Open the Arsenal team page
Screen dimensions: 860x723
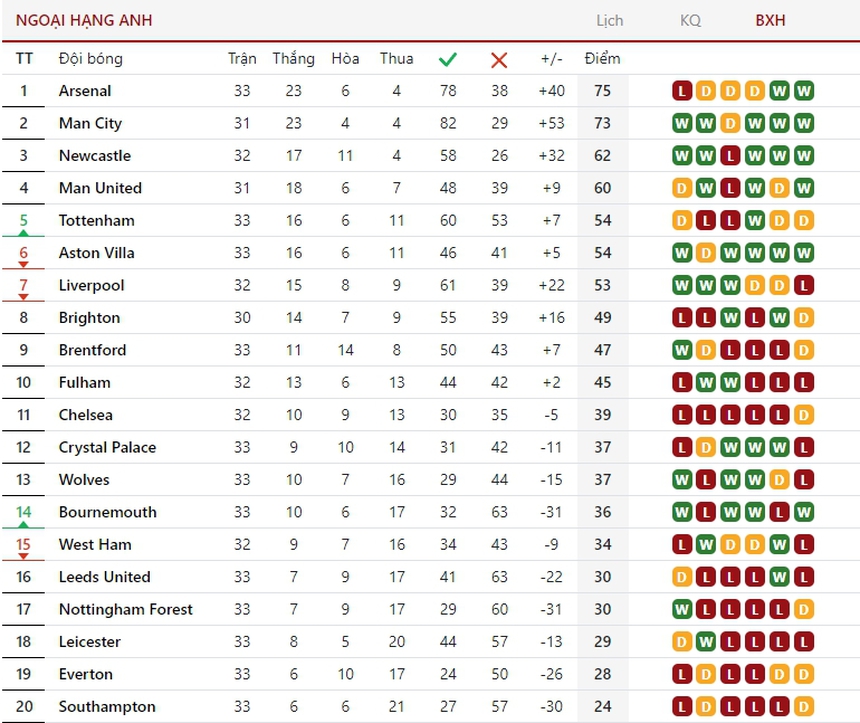pos(85,91)
